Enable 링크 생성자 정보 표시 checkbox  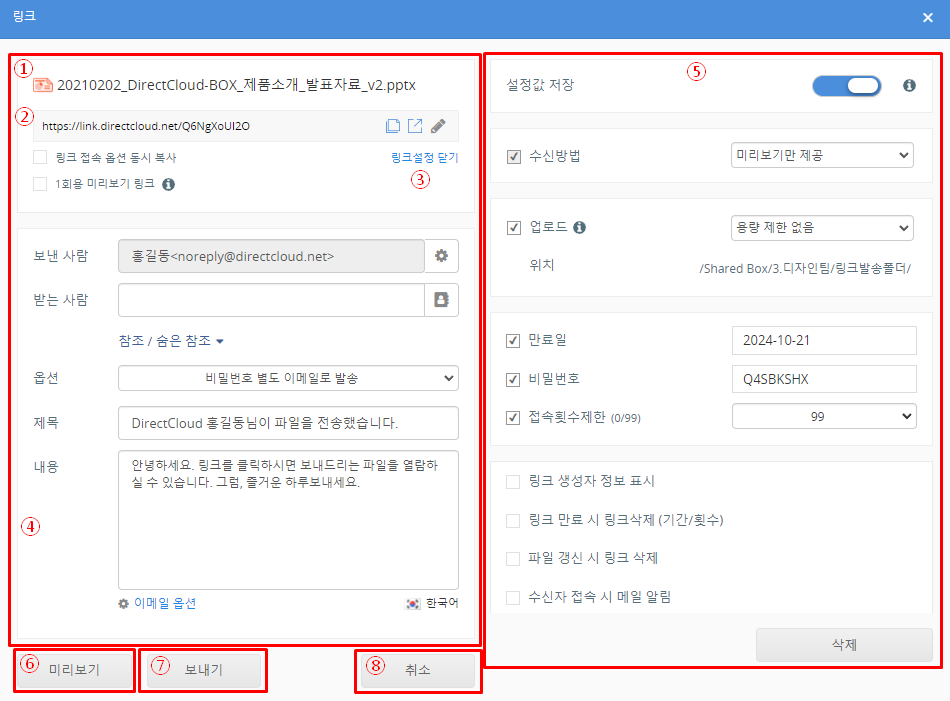click(x=514, y=481)
